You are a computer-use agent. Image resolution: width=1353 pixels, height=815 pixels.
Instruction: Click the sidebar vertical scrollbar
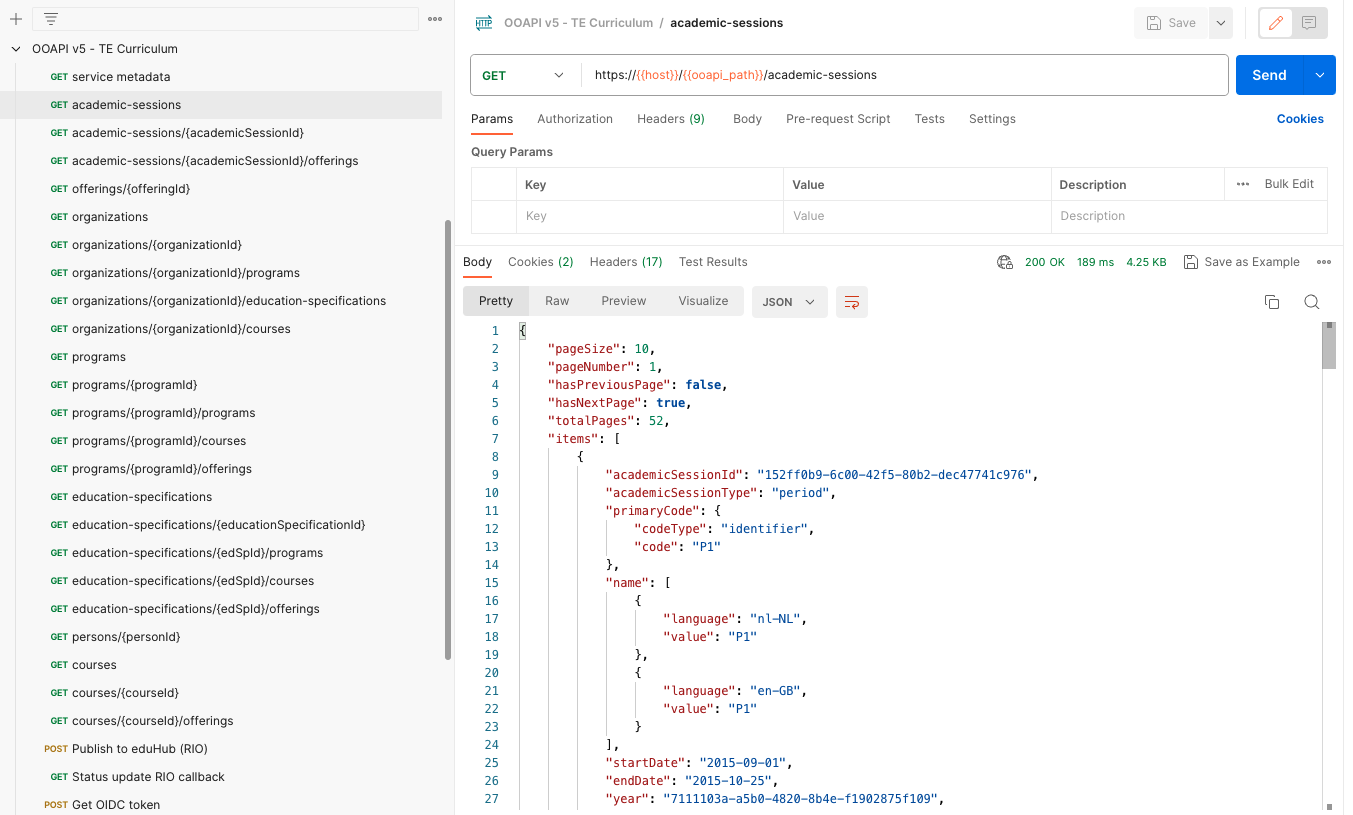pos(448,440)
